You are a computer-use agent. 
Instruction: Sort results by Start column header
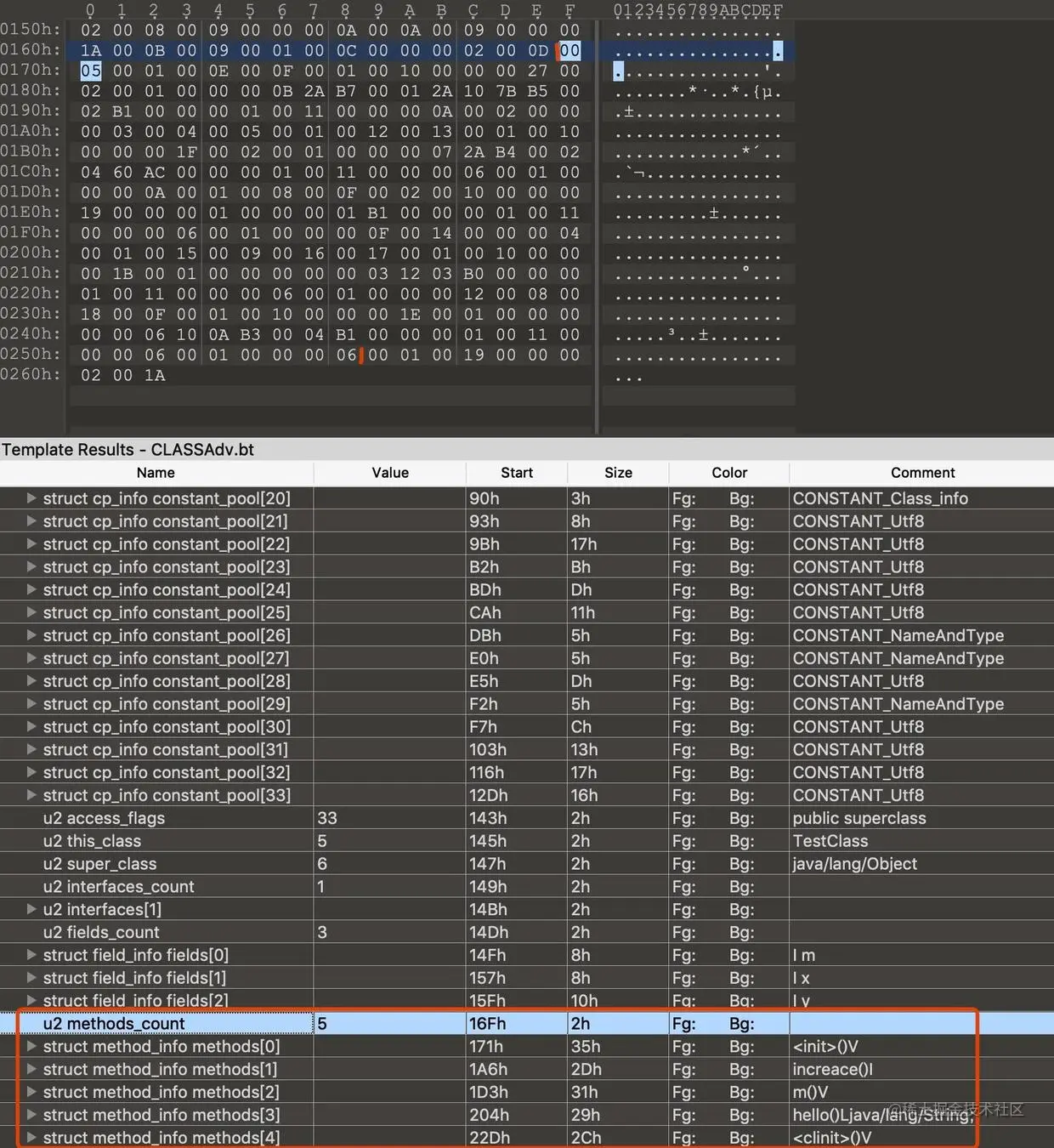517,473
